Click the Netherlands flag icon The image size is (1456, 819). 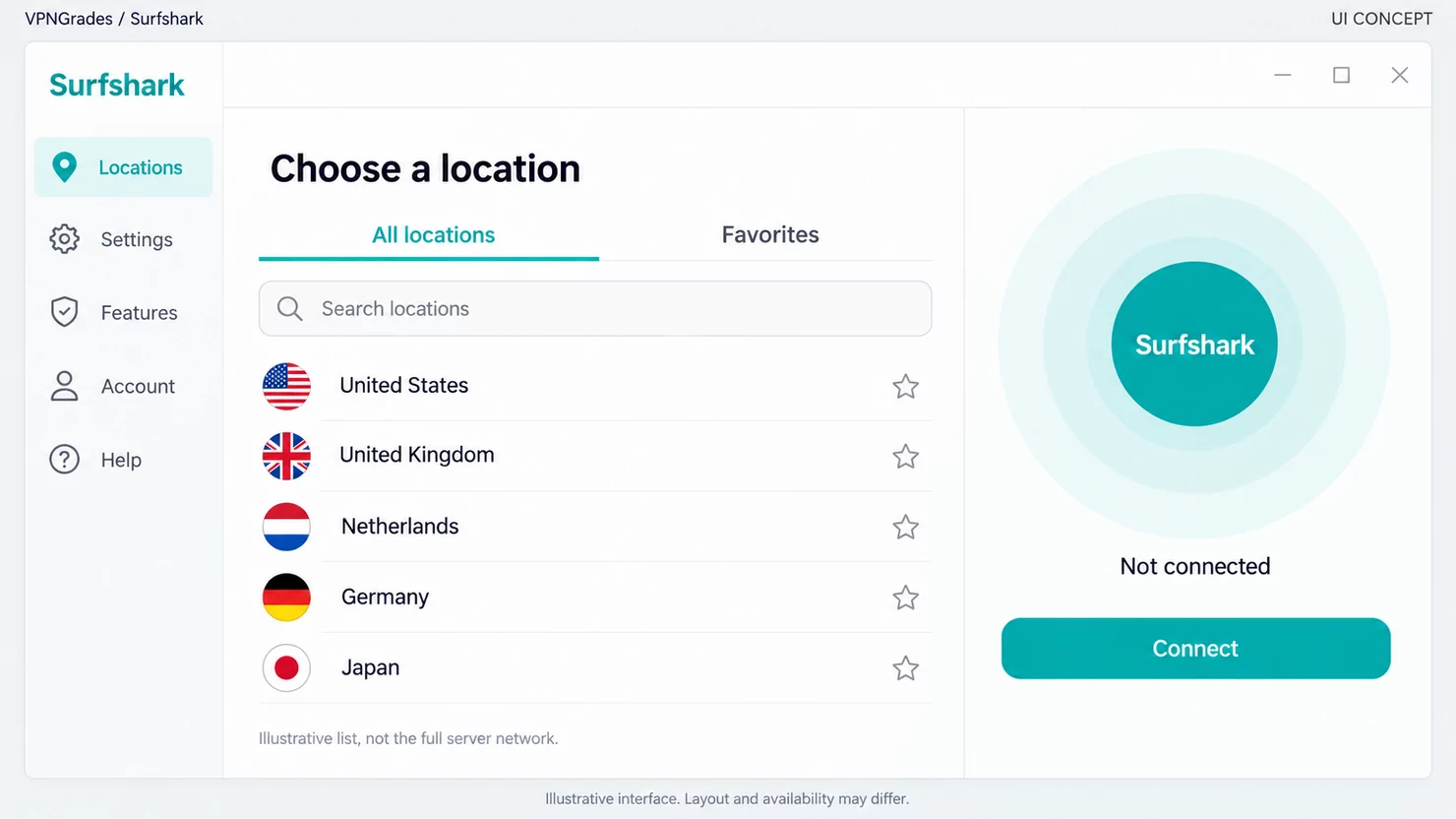coord(286,527)
